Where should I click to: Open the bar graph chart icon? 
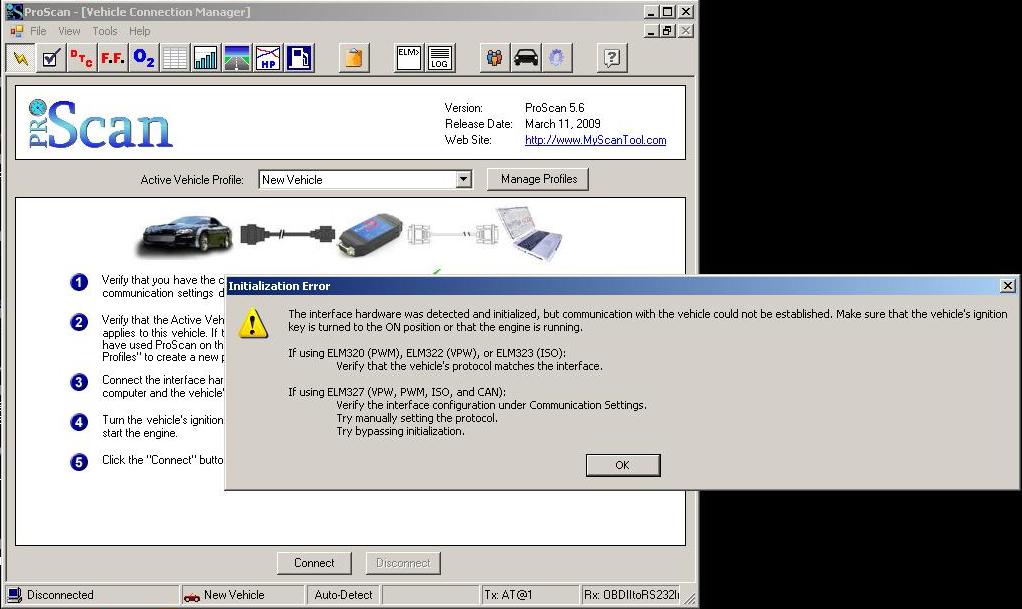206,58
